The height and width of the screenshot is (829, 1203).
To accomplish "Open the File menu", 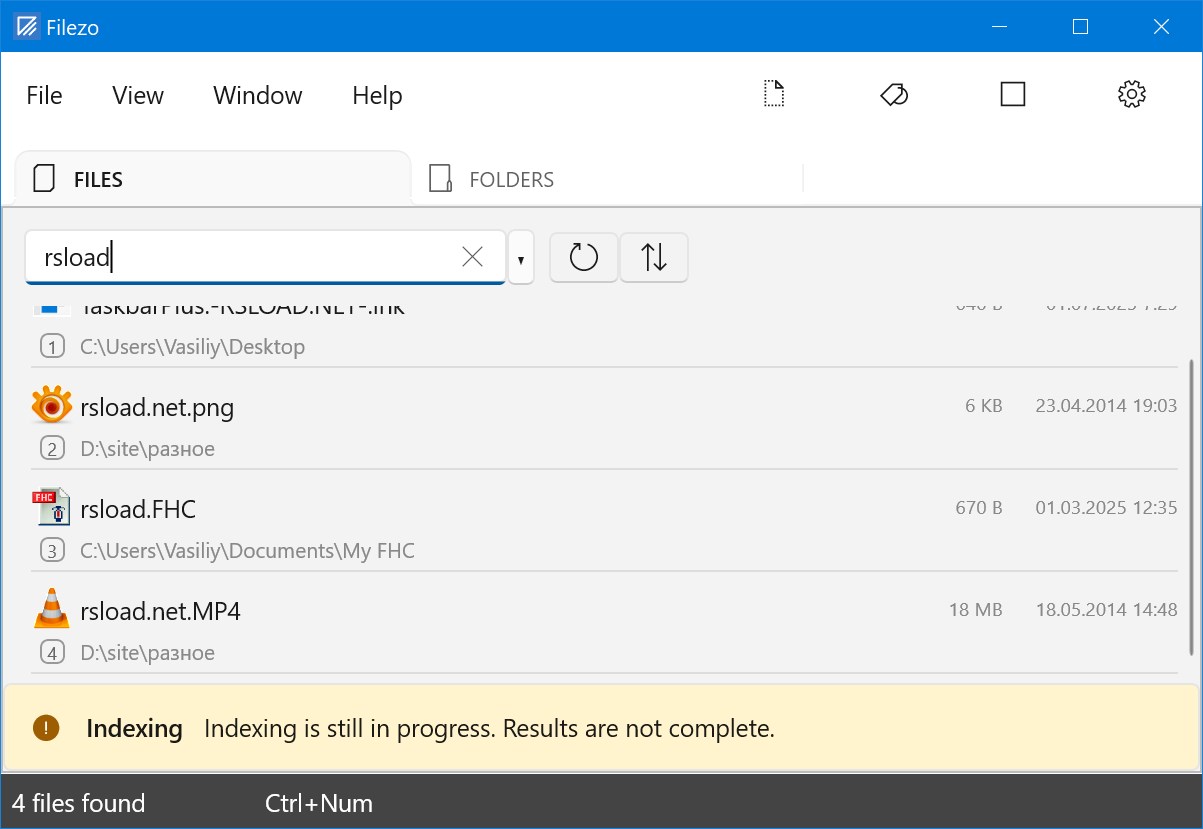I will [44, 95].
